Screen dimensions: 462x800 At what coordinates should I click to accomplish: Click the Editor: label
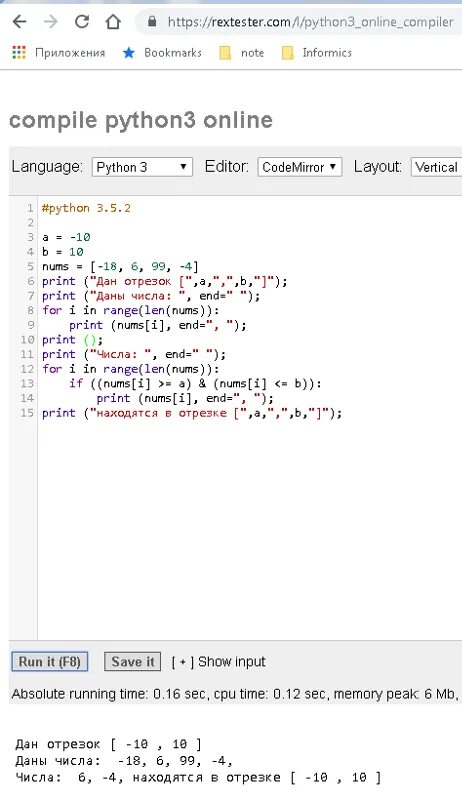pyautogui.click(x=226, y=167)
